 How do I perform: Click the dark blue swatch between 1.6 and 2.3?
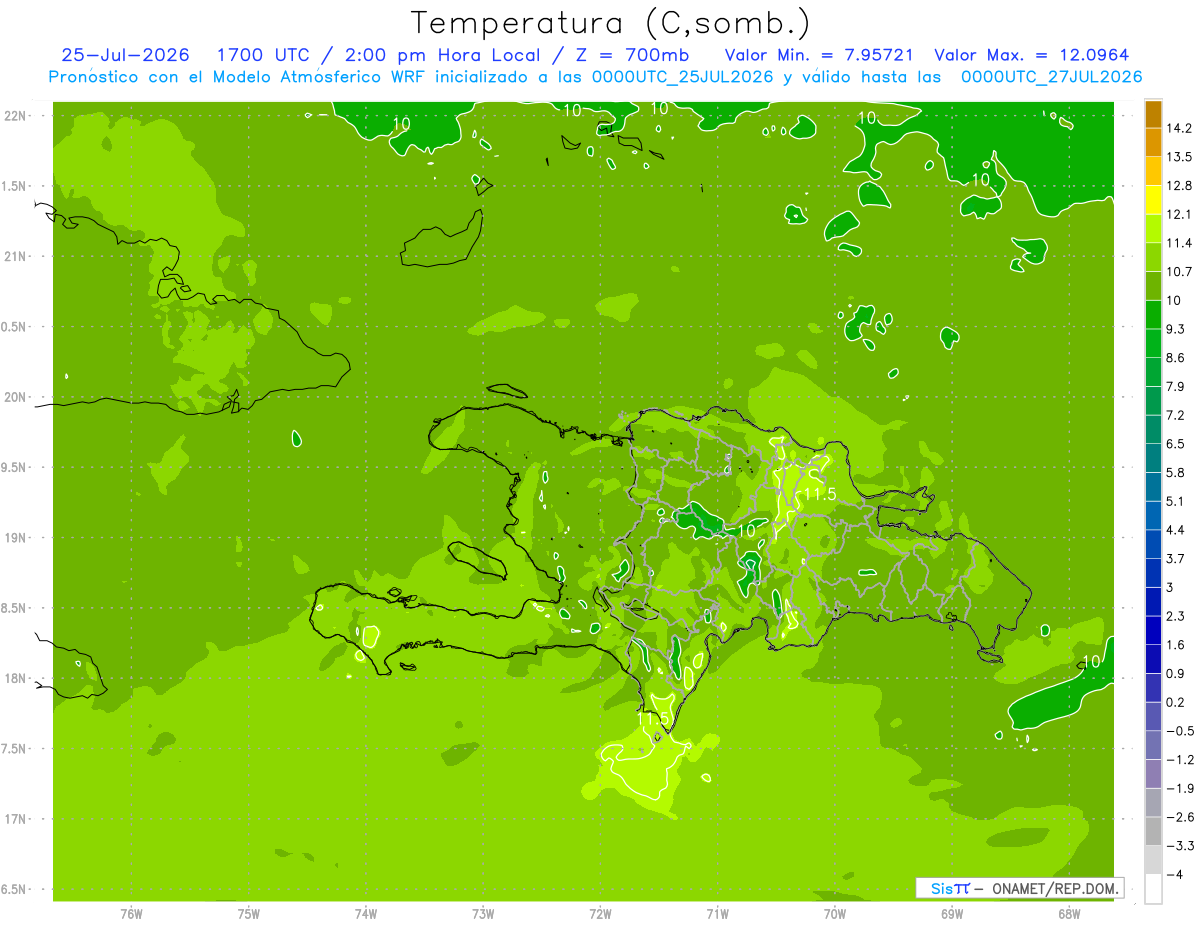tap(1153, 630)
